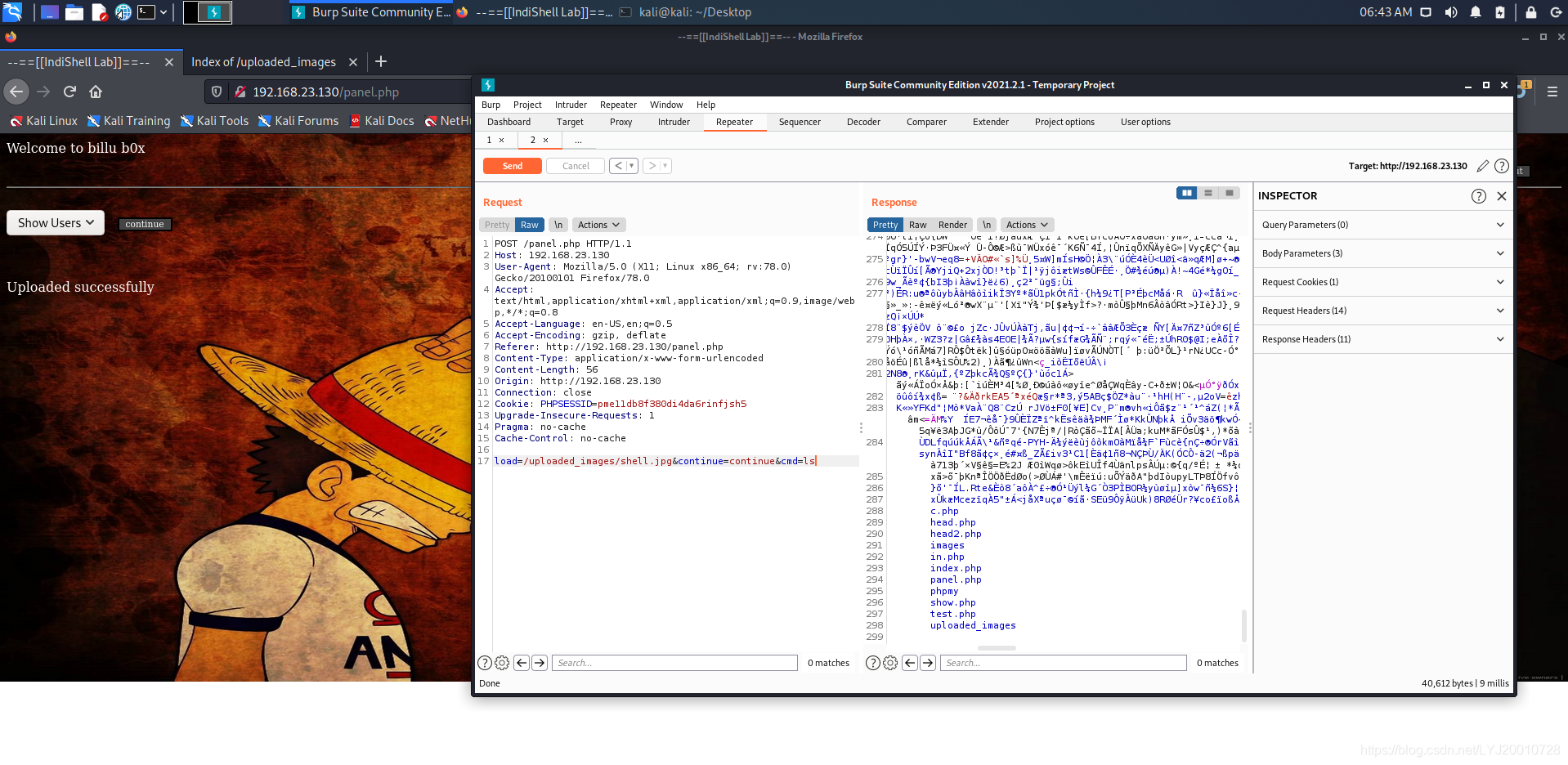The image size is (1568, 765).
Task: Toggle Raw view in Request pane
Action: 530,225
